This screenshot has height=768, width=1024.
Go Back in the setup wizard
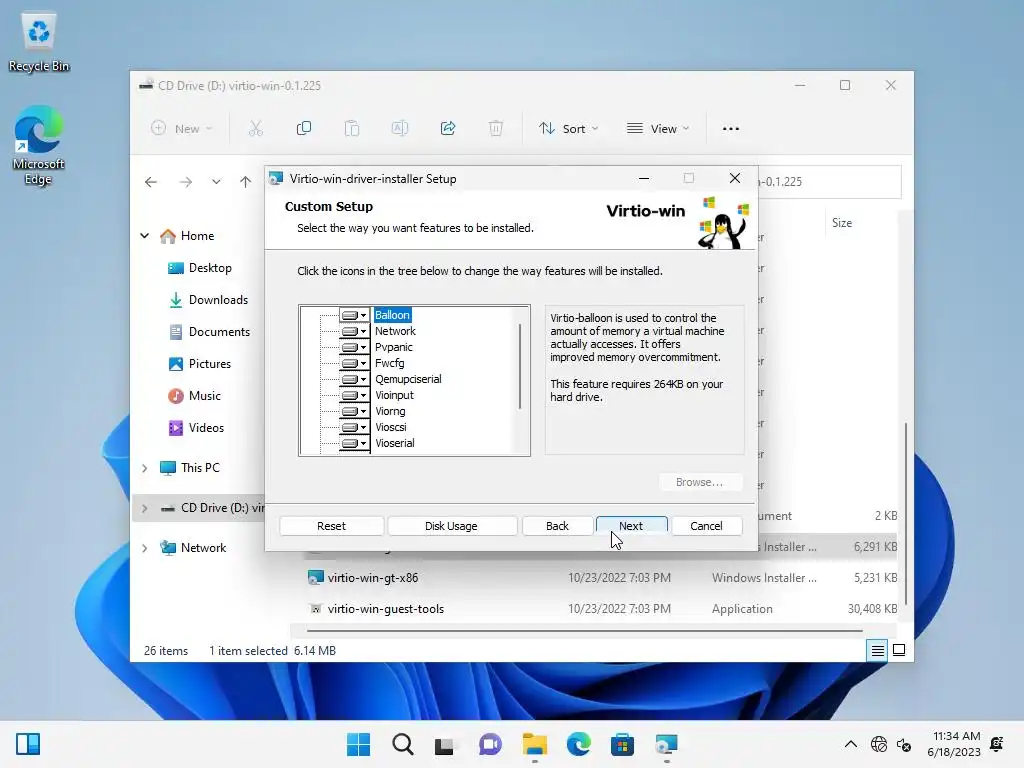pos(557,526)
